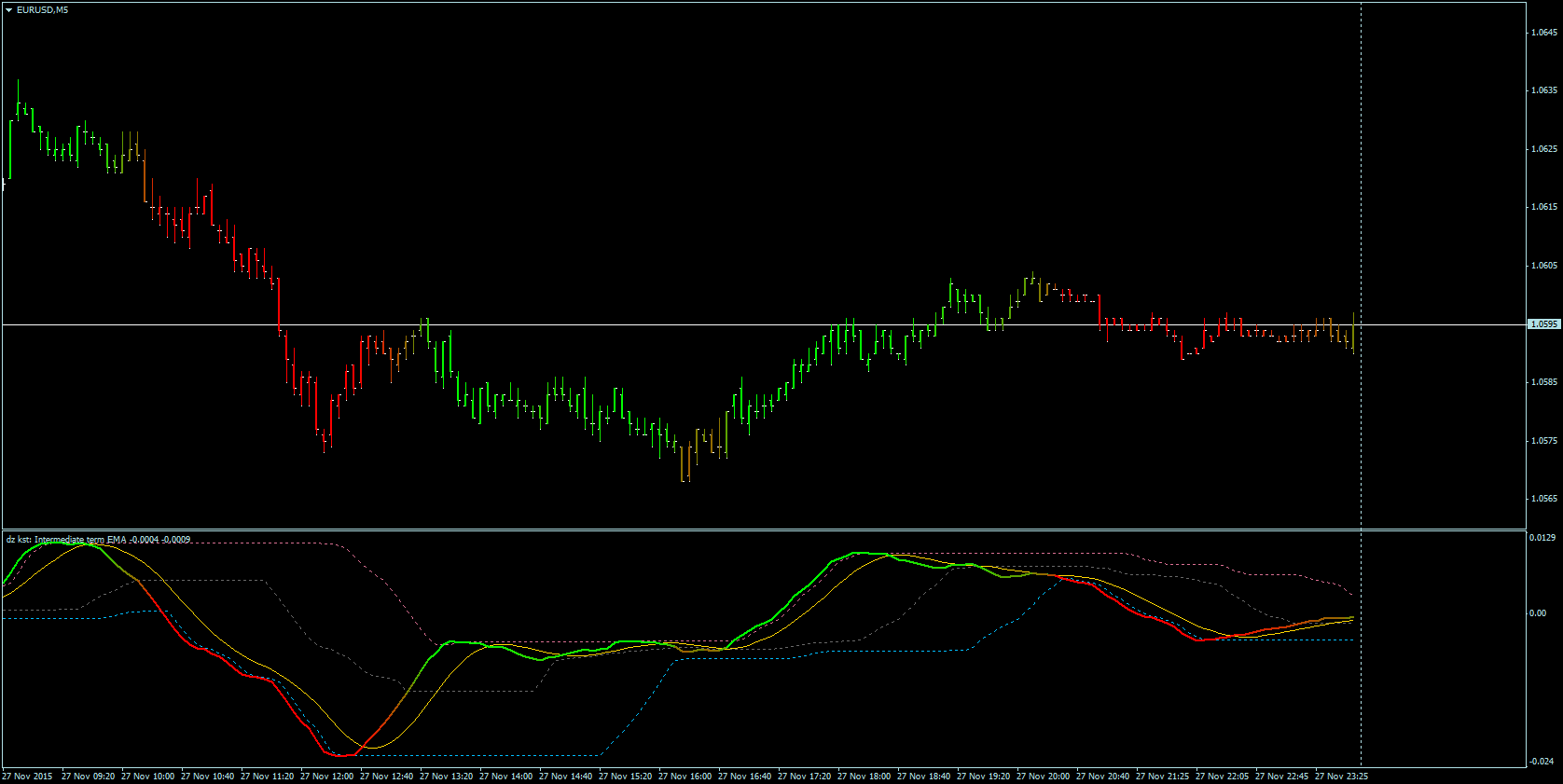Select the 27 Nov 16:40 time label
This screenshot has width=1563, height=784.
coord(745,777)
